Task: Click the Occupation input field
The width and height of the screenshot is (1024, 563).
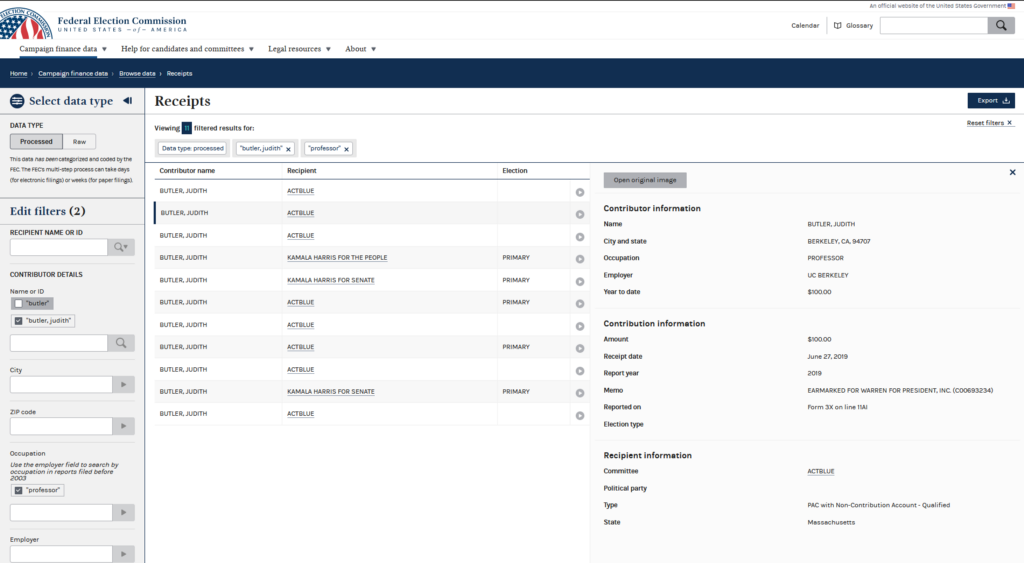Action: (x=61, y=513)
